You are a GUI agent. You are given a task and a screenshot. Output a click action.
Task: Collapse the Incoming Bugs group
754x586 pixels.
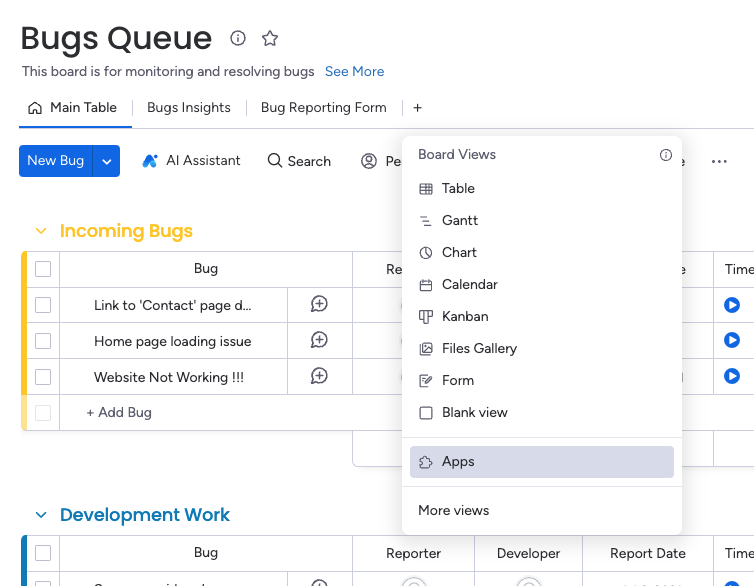click(41, 231)
